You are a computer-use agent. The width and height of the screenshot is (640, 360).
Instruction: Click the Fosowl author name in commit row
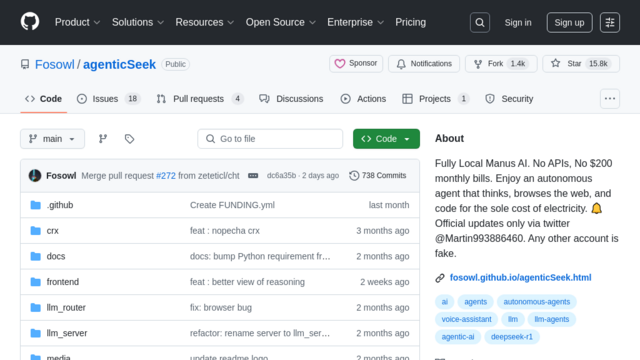point(61,176)
